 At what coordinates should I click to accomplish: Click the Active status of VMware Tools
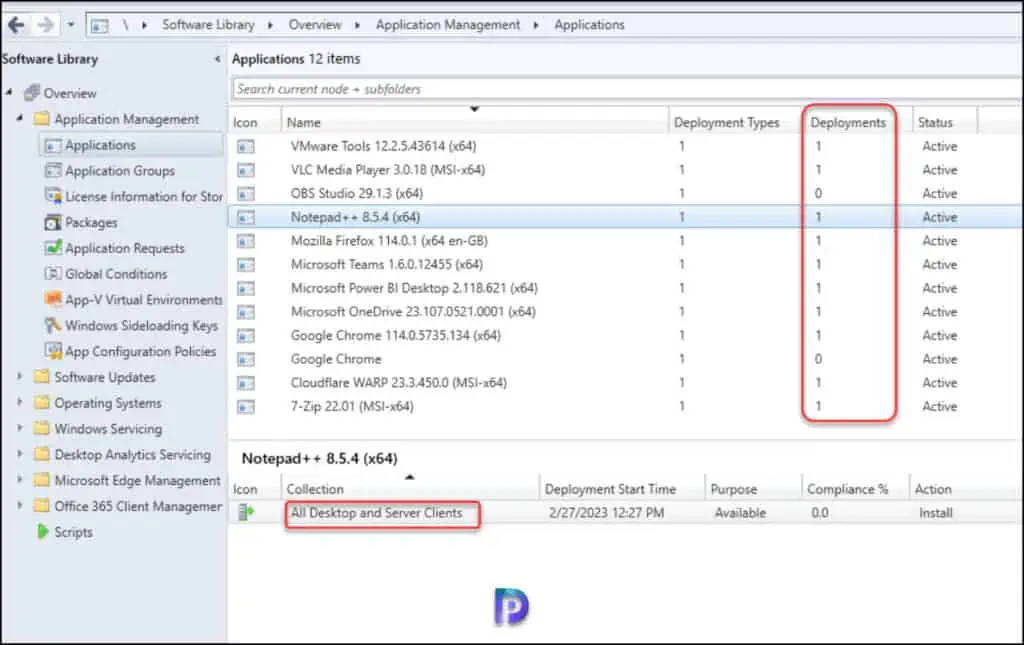939,146
